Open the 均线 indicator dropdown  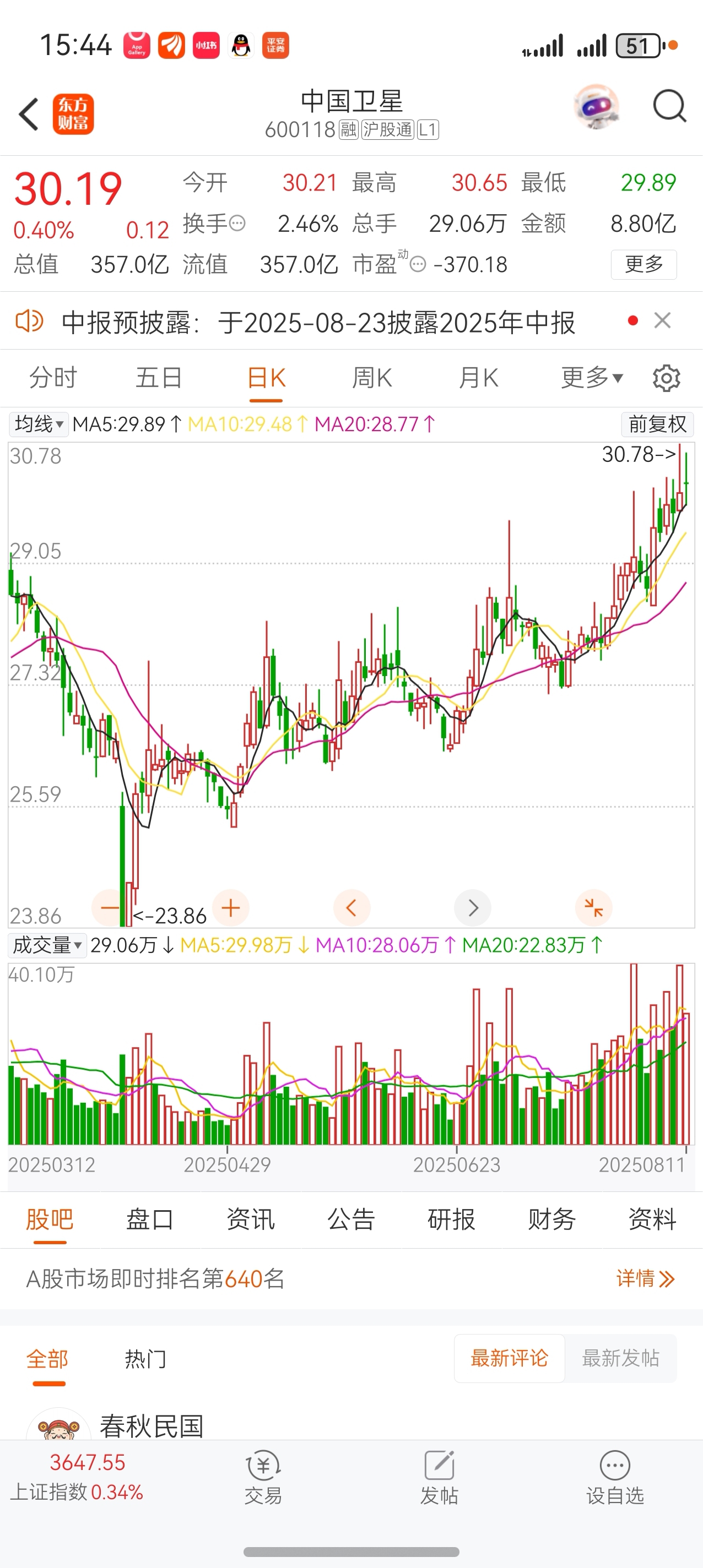click(39, 423)
